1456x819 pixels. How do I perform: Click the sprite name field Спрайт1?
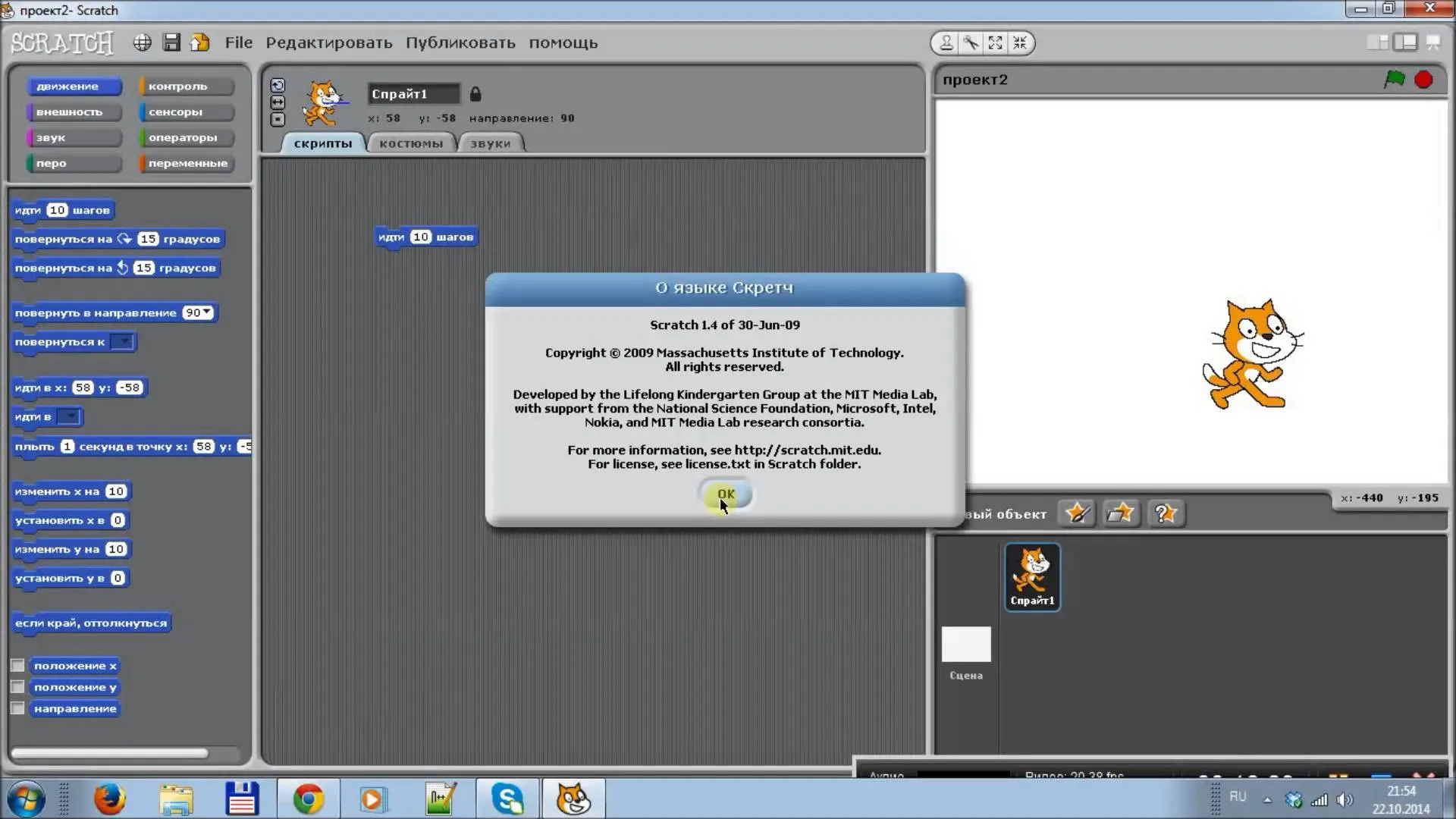click(413, 94)
